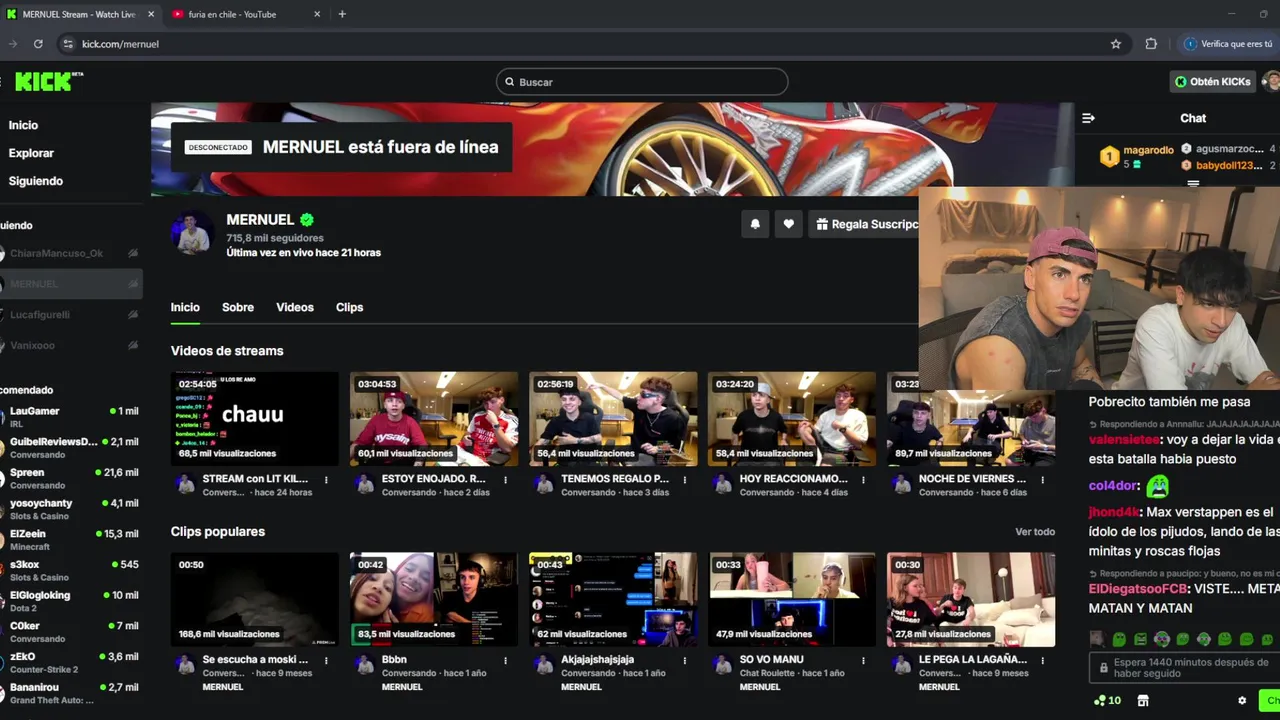
Task: View site information icon in address bar
Action: click(x=68, y=44)
